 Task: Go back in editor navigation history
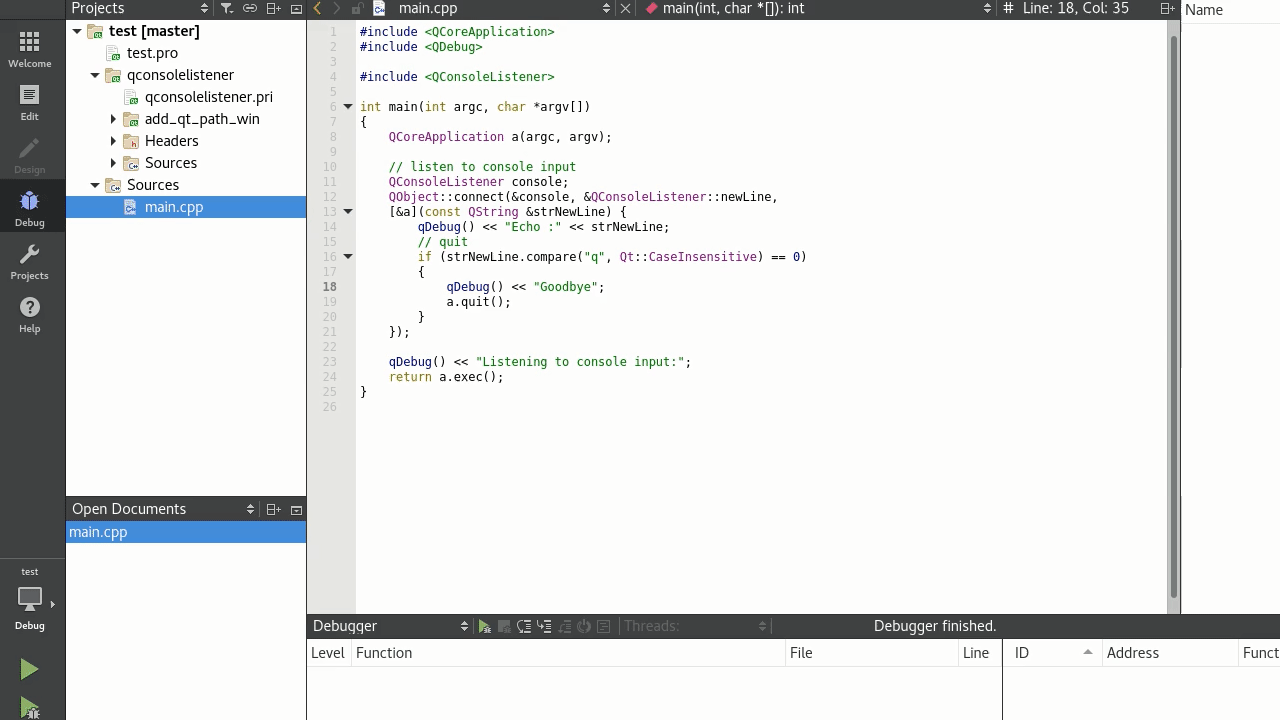[x=316, y=8]
